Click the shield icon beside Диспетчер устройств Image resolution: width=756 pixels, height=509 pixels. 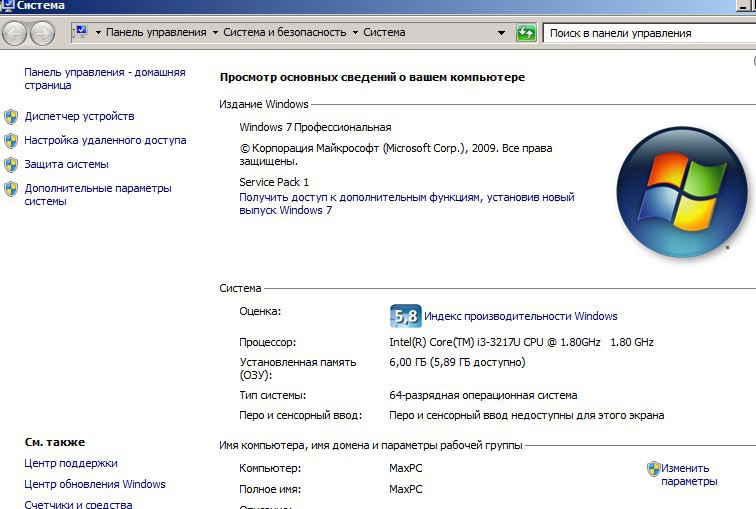pos(11,117)
